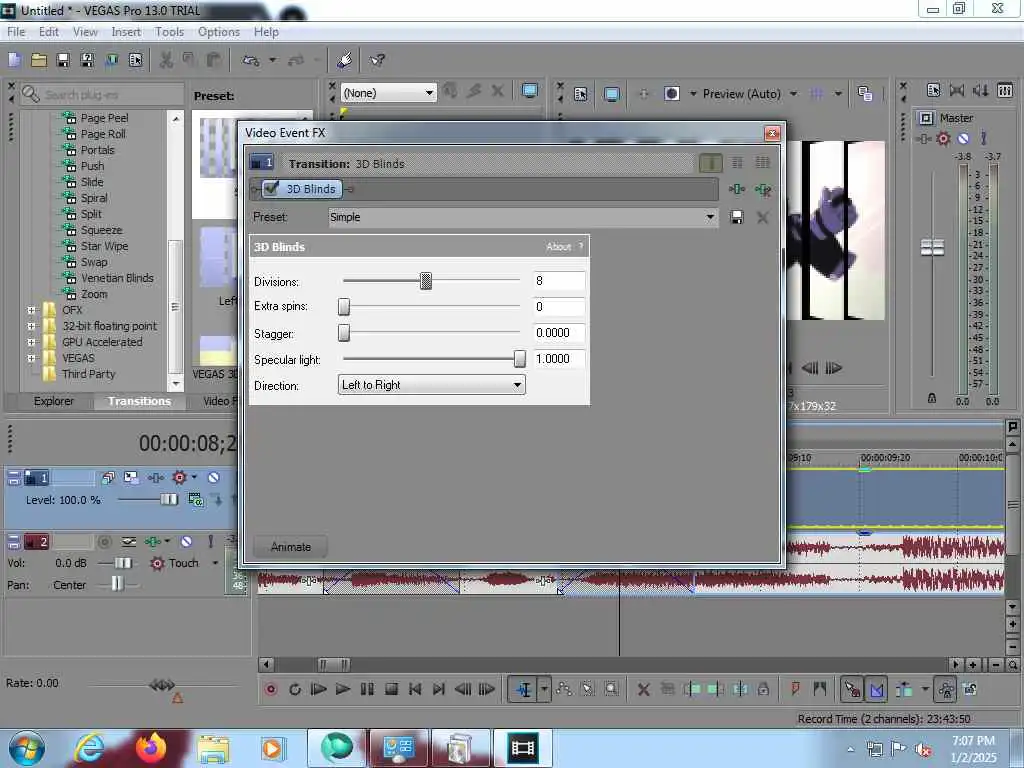Save the project with the floppy disk icon
The height and width of the screenshot is (768, 1024).
(x=63, y=60)
